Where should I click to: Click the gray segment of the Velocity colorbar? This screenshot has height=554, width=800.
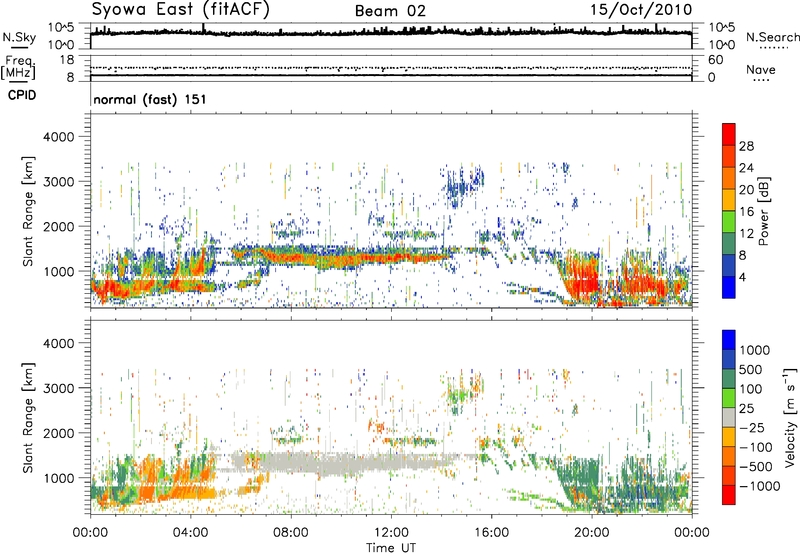[729, 418]
